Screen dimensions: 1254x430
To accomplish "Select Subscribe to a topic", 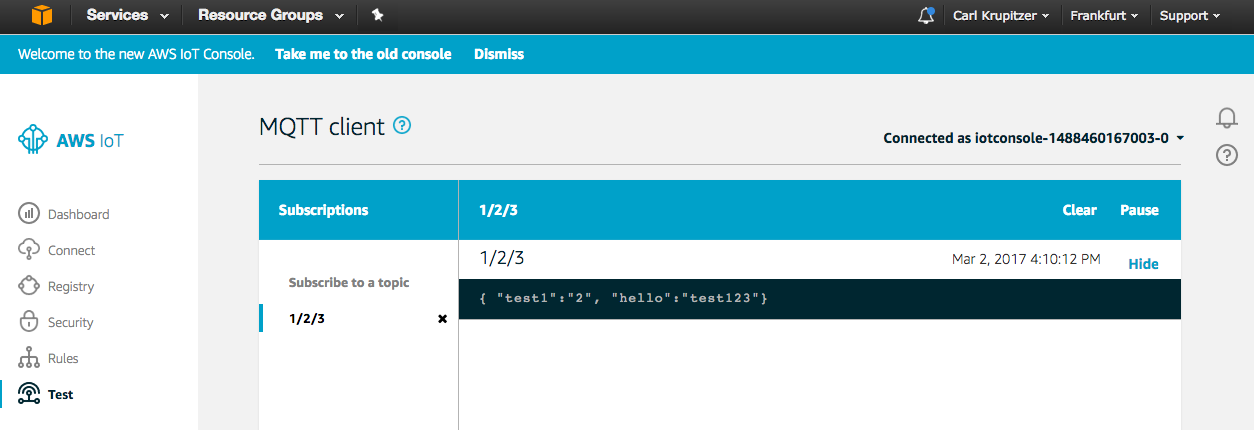I will click(x=349, y=283).
